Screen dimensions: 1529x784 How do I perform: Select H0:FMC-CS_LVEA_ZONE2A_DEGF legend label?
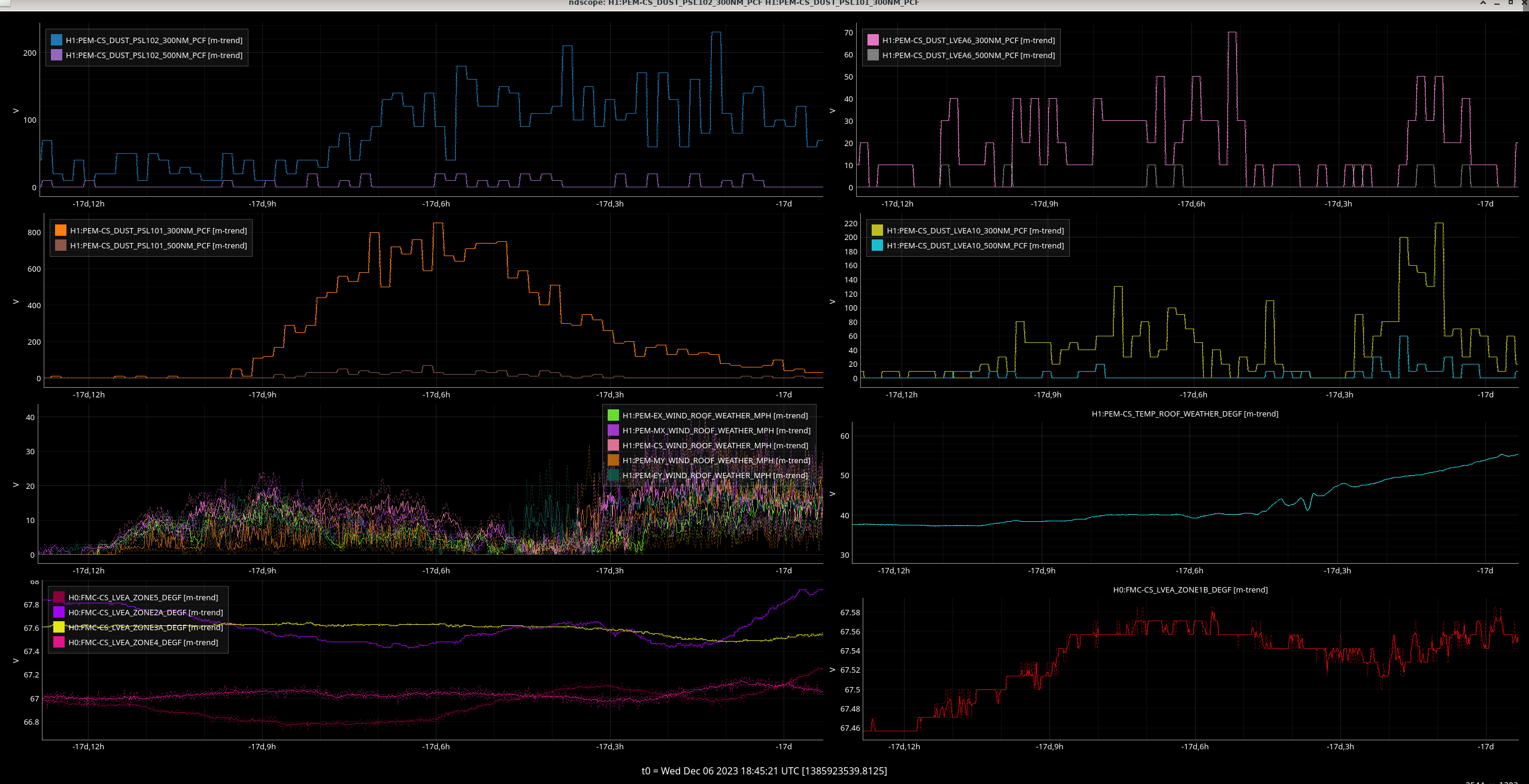point(145,612)
